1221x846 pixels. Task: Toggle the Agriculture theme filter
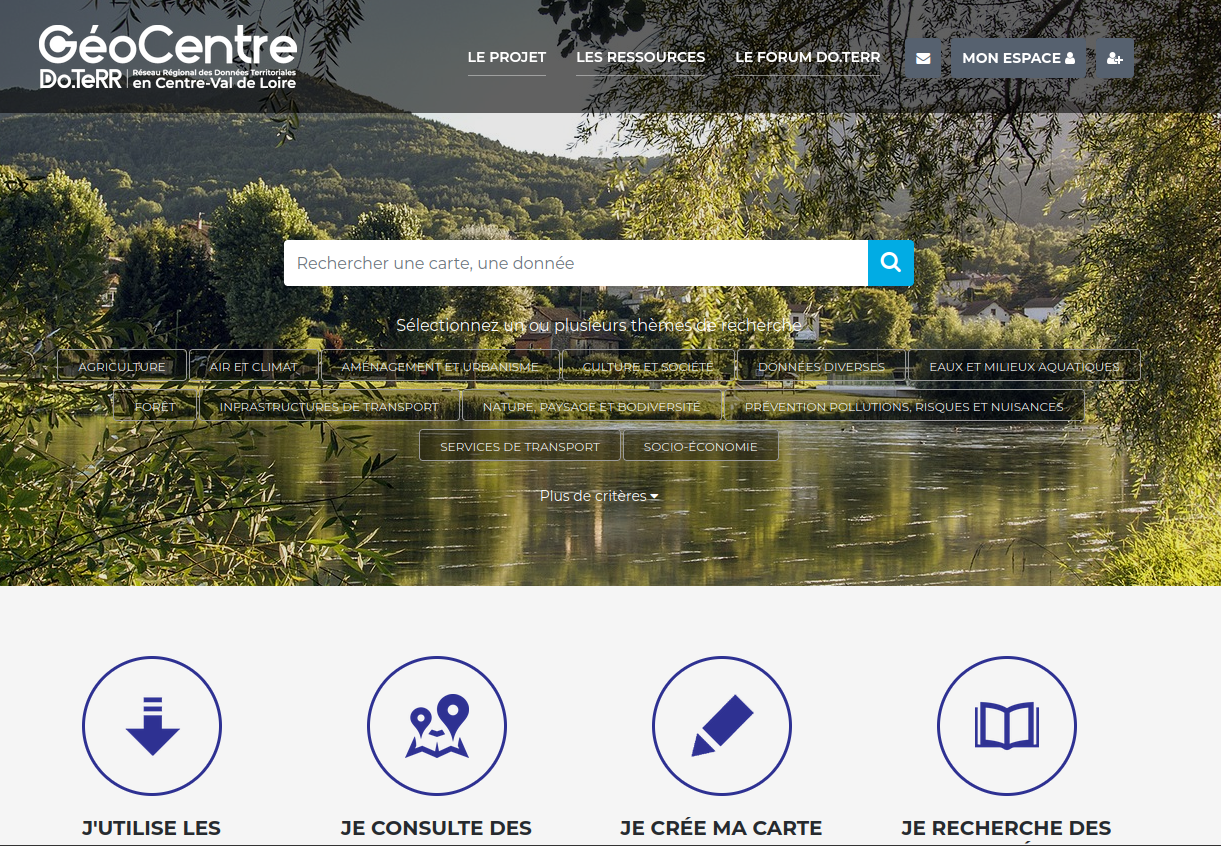click(122, 366)
